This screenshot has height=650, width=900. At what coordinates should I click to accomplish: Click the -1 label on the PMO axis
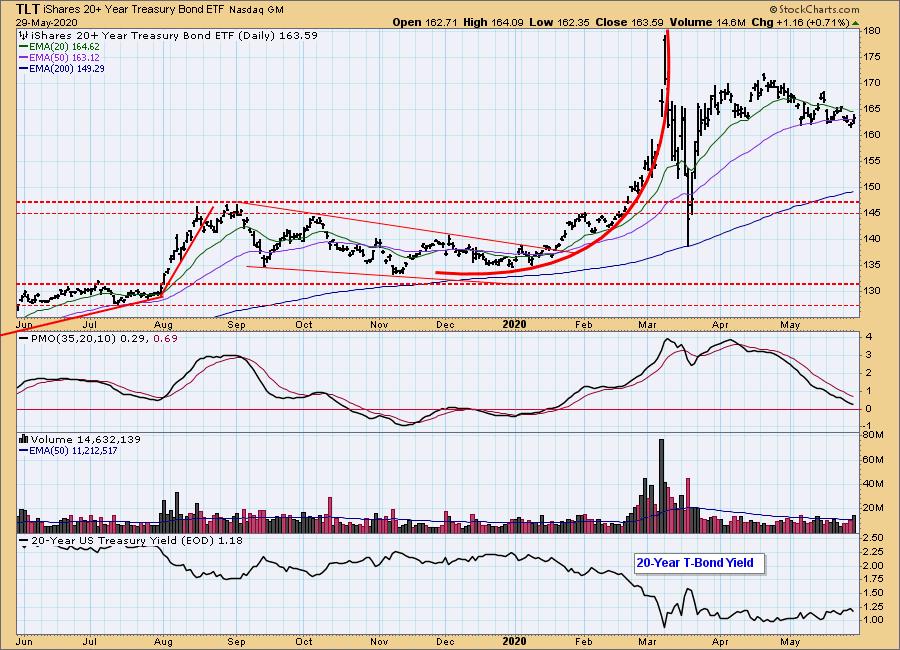(x=868, y=427)
